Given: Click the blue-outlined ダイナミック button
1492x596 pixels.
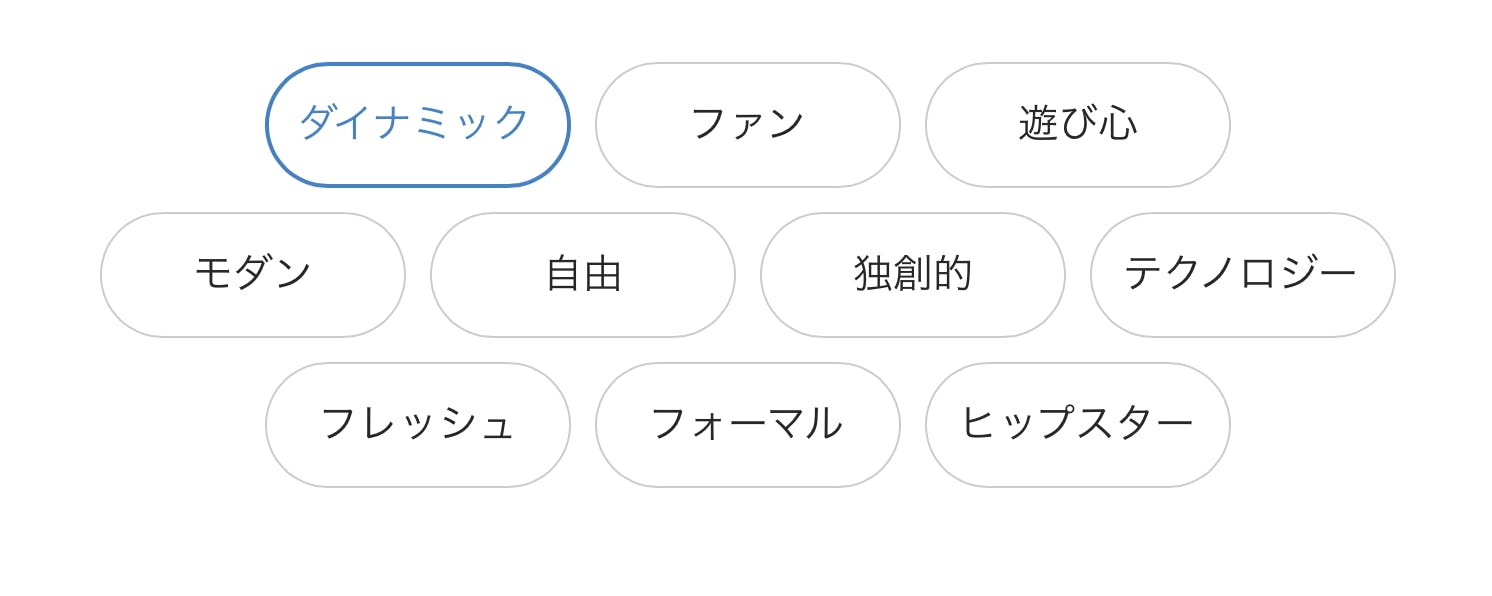Looking at the screenshot, I should coord(417,124).
